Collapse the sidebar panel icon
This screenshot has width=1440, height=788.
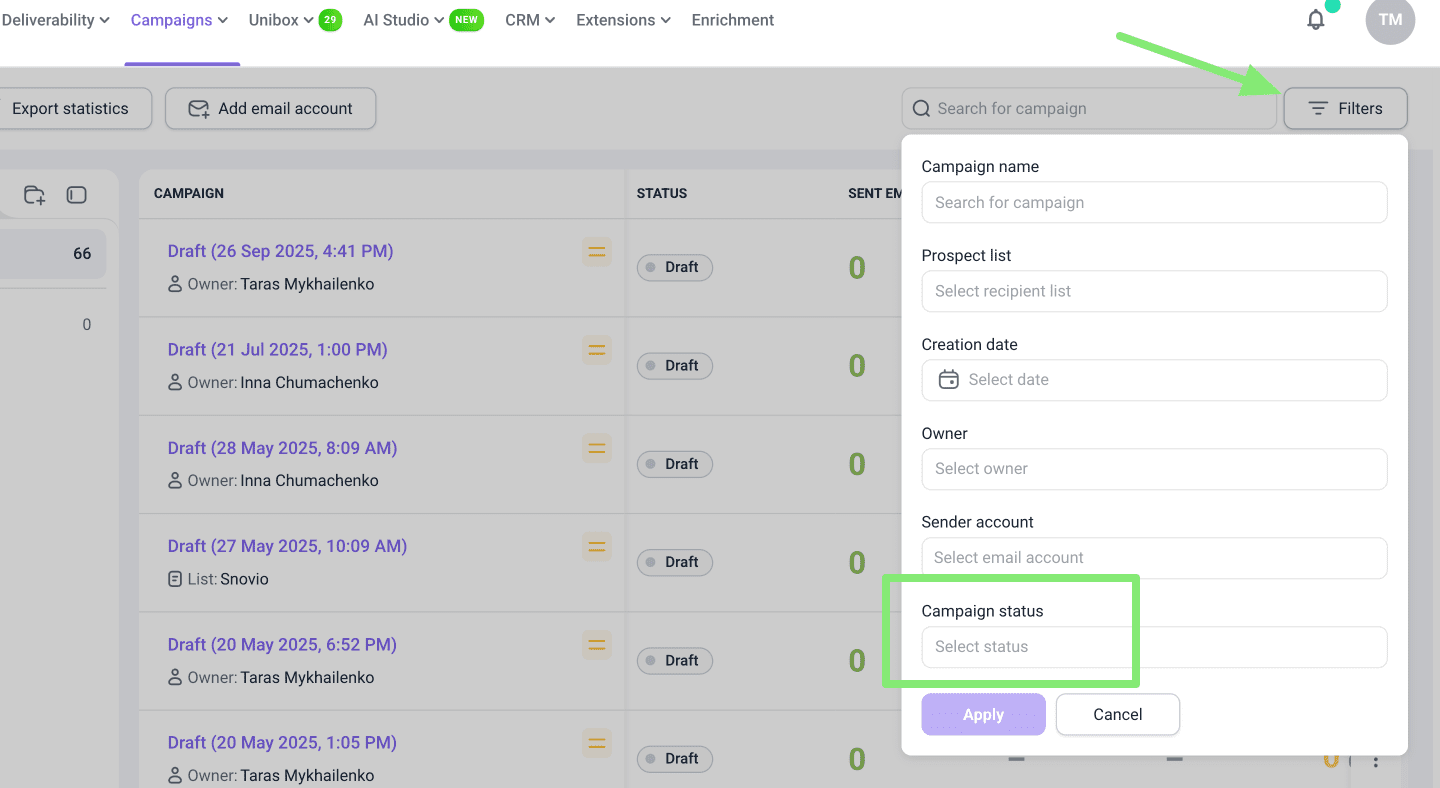click(77, 195)
